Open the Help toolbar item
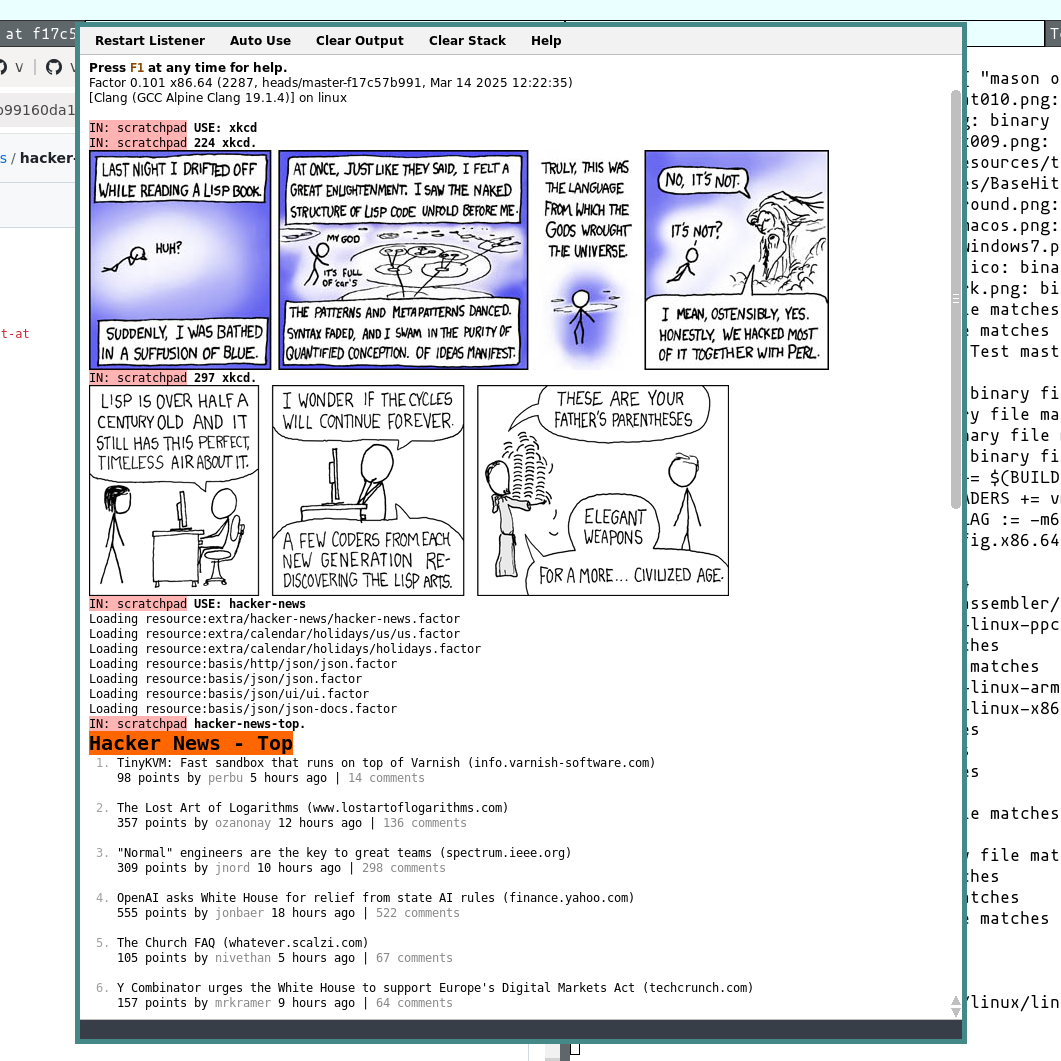The width and height of the screenshot is (1061, 1061). (x=545, y=41)
